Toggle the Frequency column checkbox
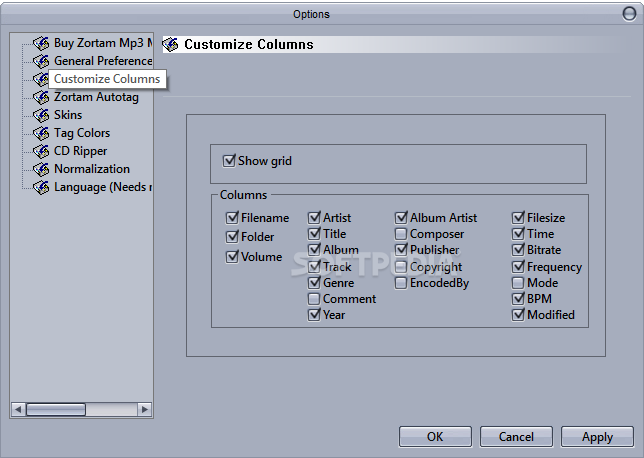This screenshot has height=458, width=644. (x=518, y=267)
